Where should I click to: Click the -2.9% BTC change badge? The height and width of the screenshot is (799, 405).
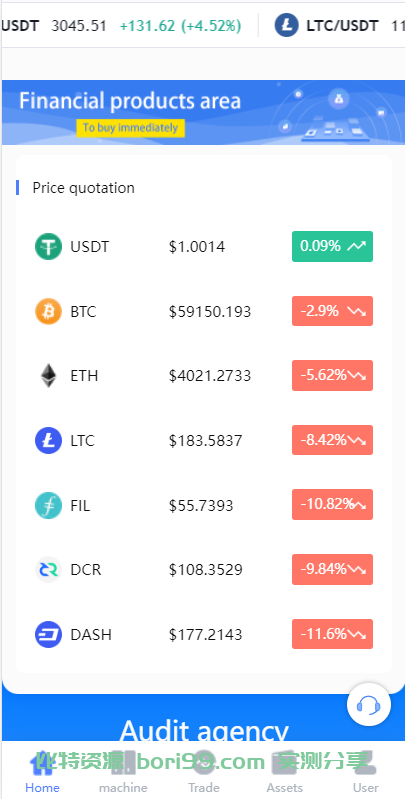click(x=332, y=311)
